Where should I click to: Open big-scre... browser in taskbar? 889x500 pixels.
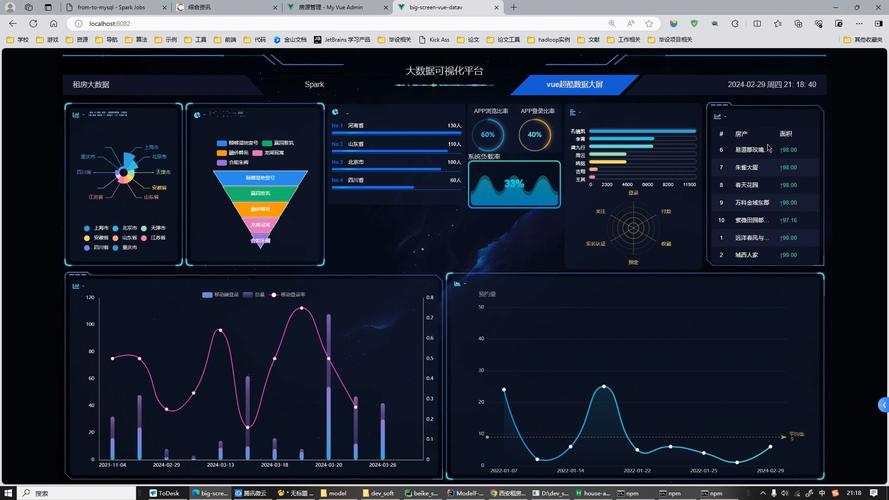(x=209, y=493)
